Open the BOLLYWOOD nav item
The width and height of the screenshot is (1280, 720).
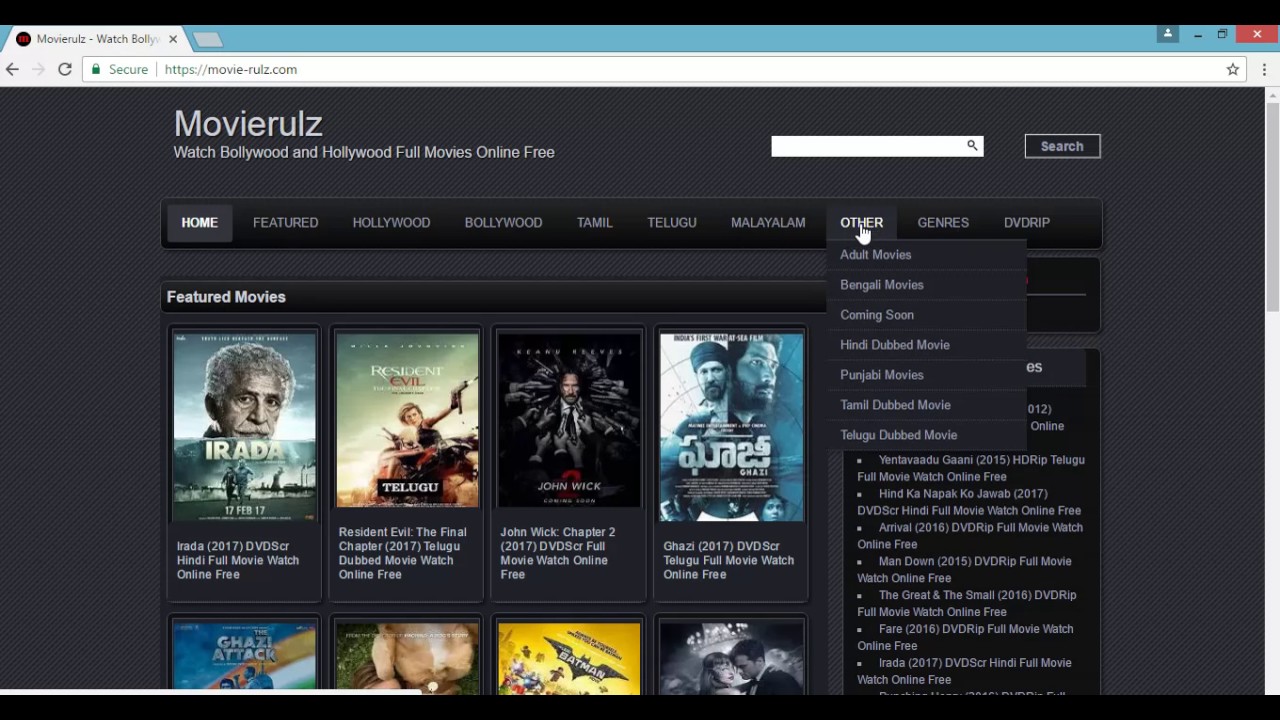click(503, 222)
